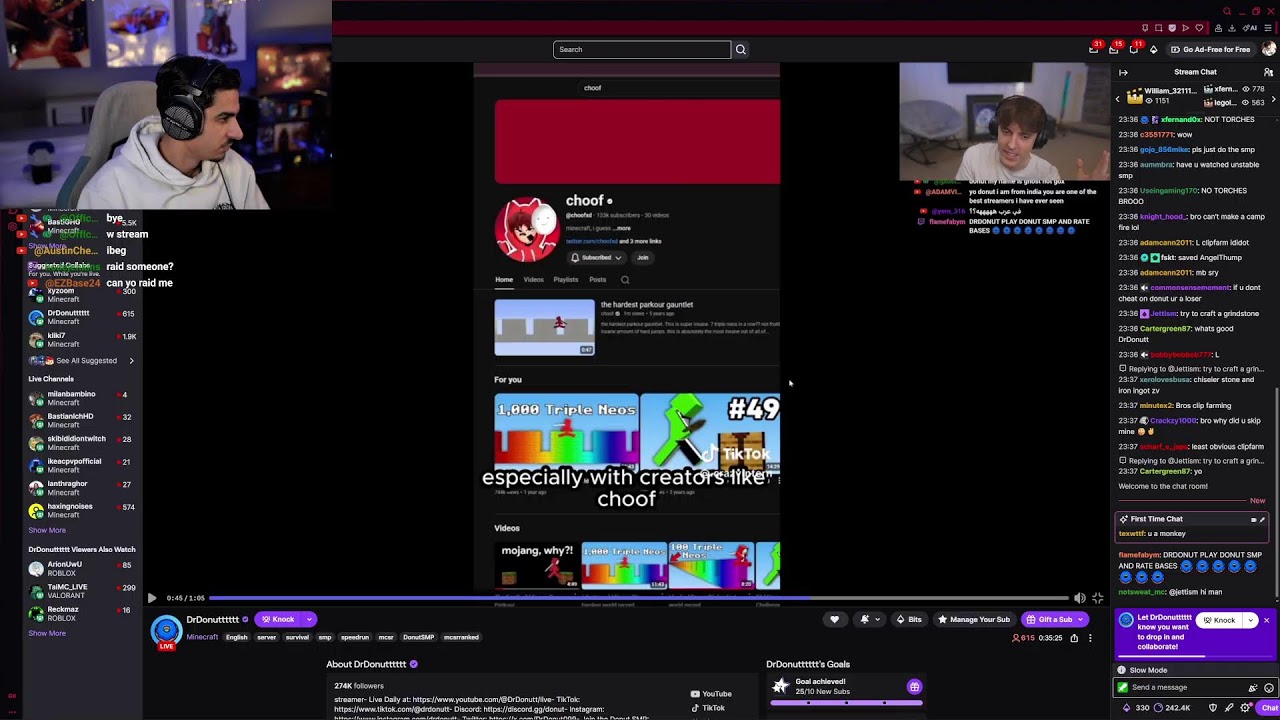Open Knock dropdown arrow beside channel name

tap(309, 620)
